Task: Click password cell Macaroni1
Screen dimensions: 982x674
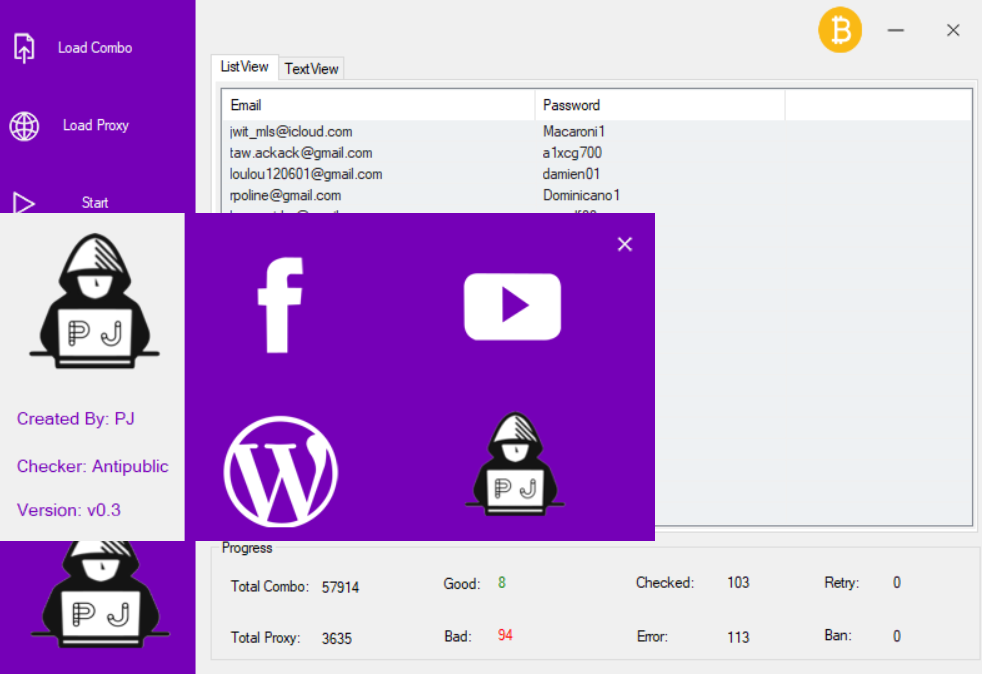Action: coord(574,132)
